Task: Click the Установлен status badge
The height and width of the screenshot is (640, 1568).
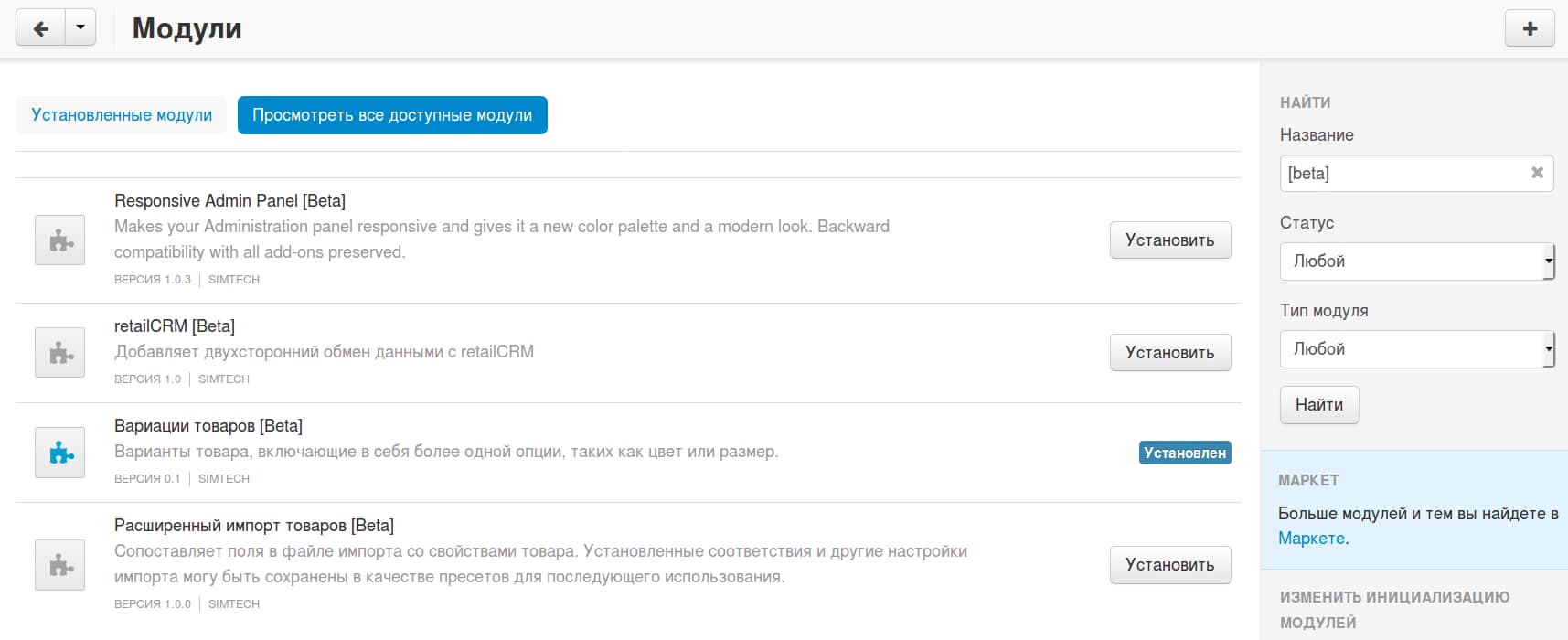Action: pos(1184,453)
